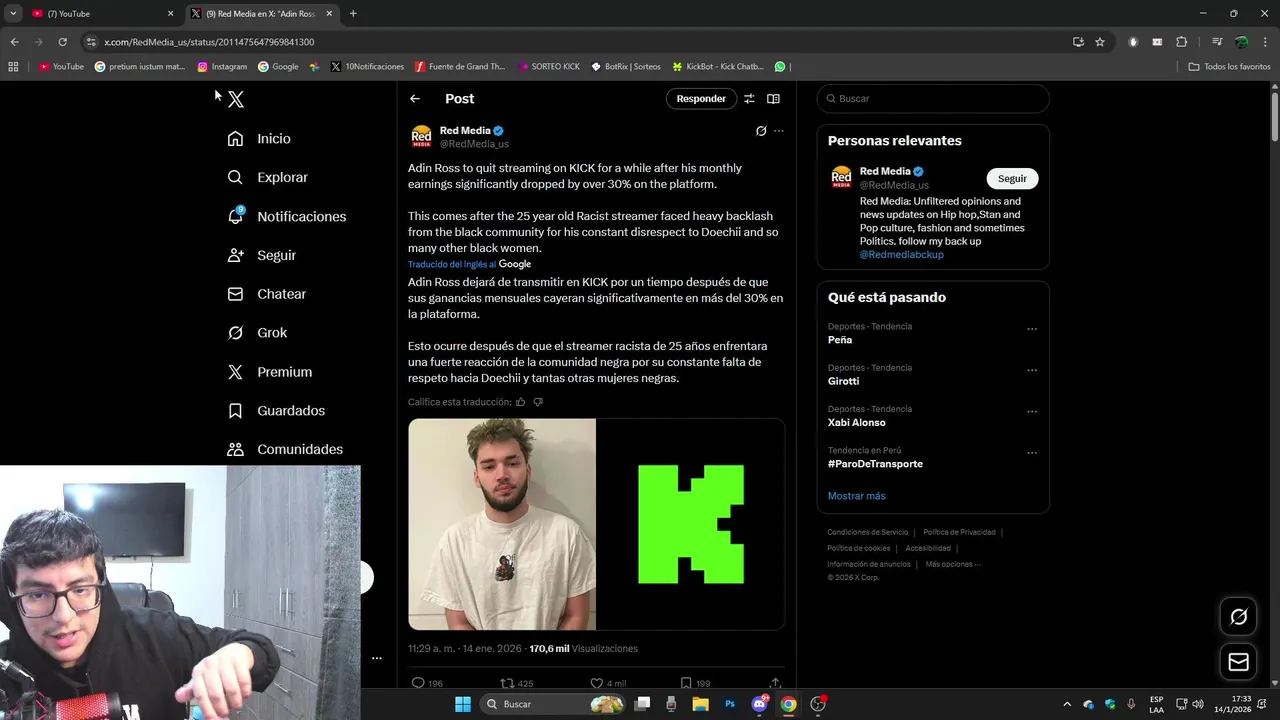Show hidden system tray icons

tap(1067, 704)
